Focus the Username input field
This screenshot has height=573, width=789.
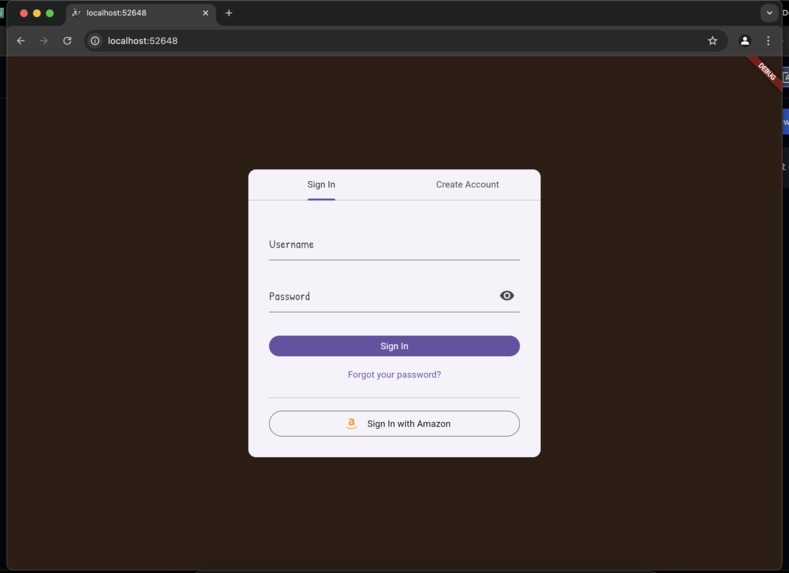[394, 245]
